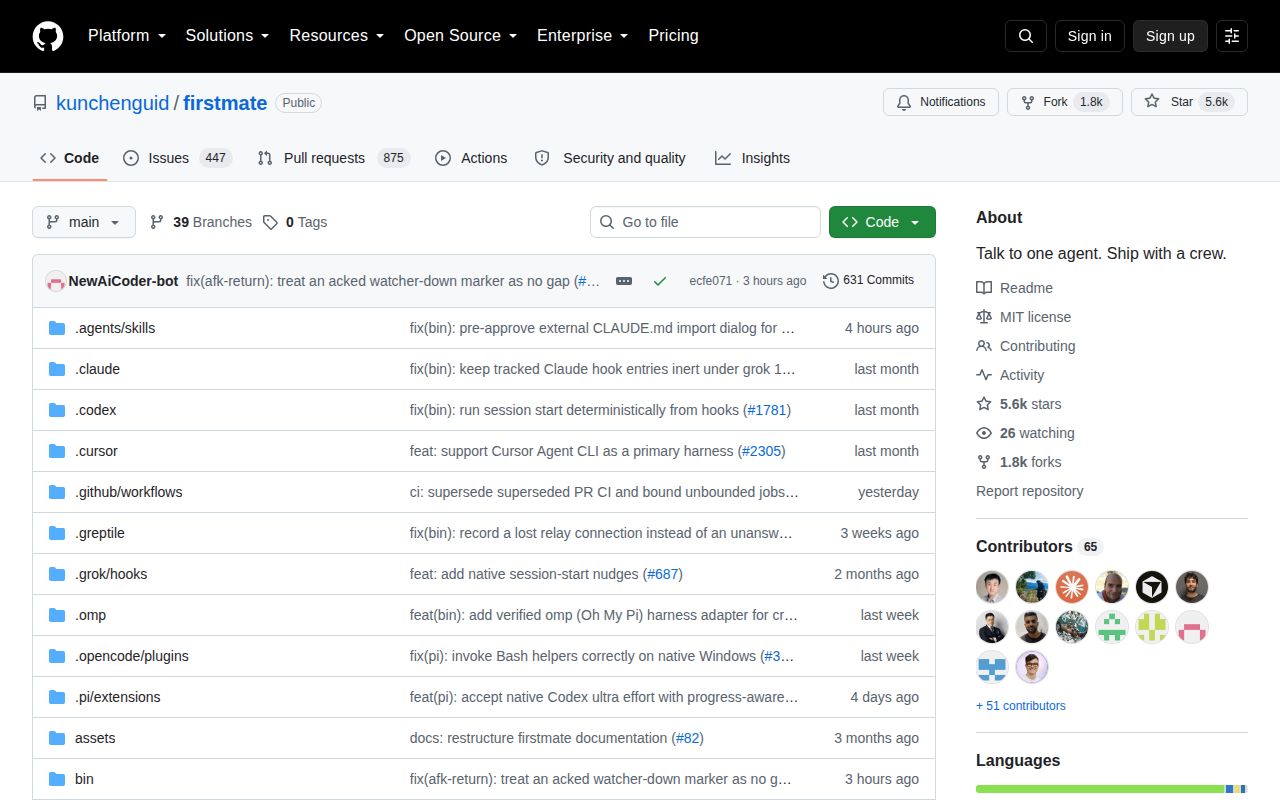
Task: Switch to the Security and quality tab
Action: pyautogui.click(x=610, y=158)
